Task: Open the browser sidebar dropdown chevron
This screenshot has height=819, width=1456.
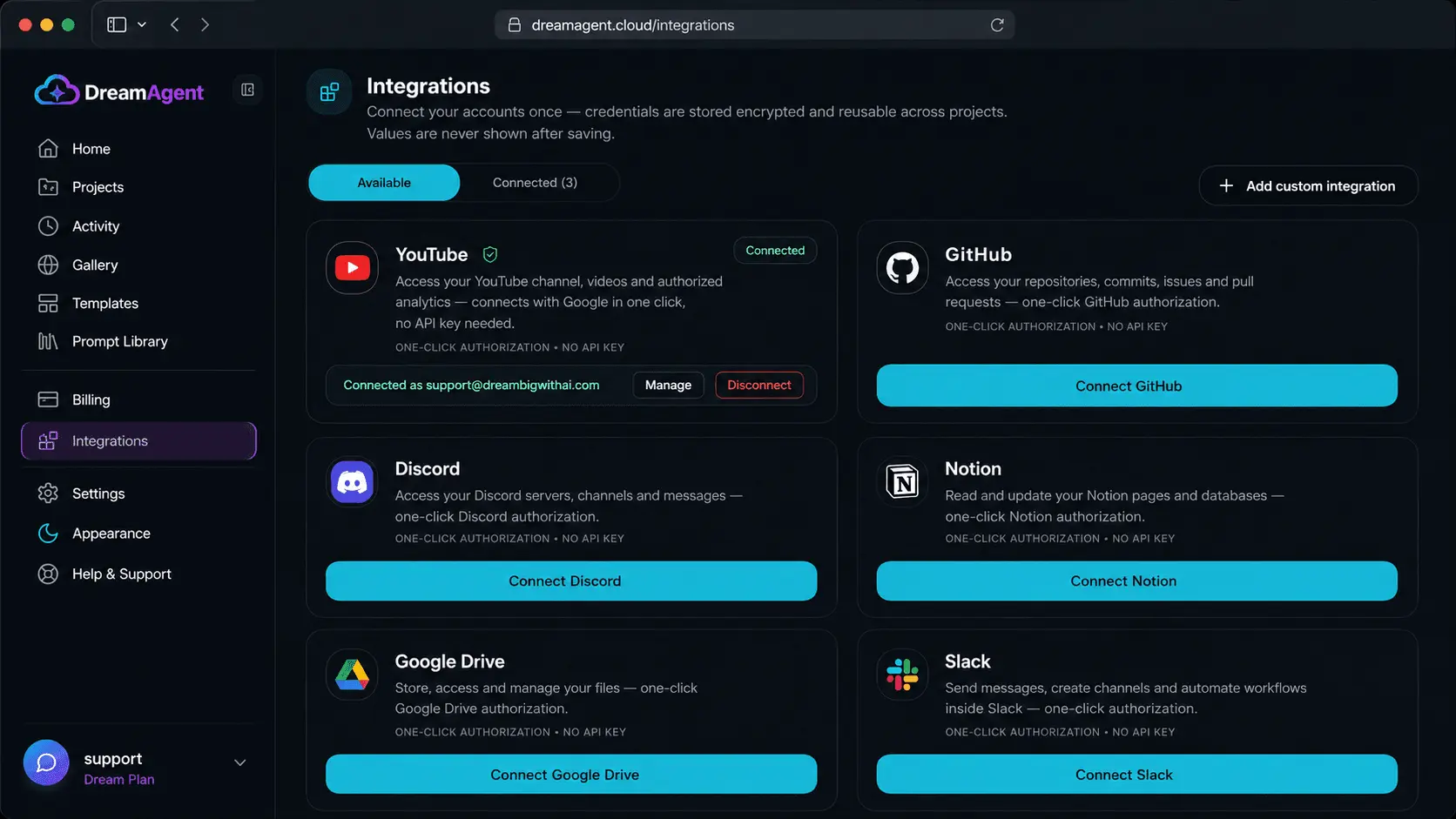Action: click(x=142, y=24)
